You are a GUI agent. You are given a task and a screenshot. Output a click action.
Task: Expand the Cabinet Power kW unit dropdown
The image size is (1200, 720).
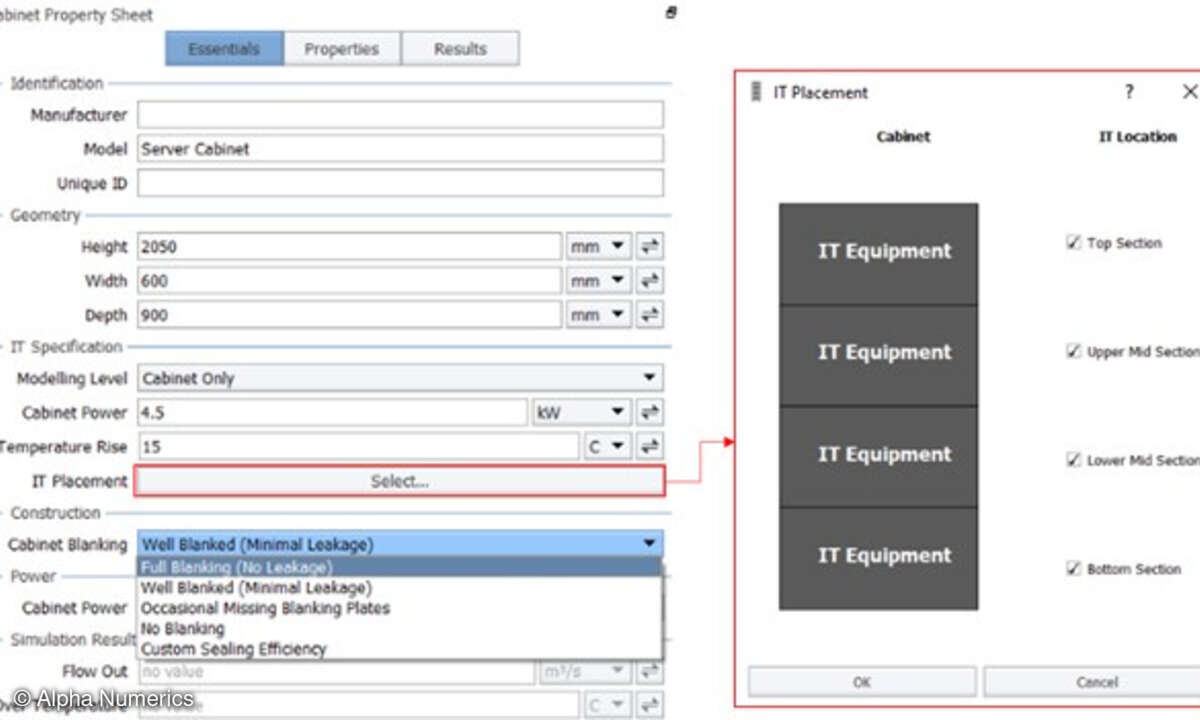[582, 412]
